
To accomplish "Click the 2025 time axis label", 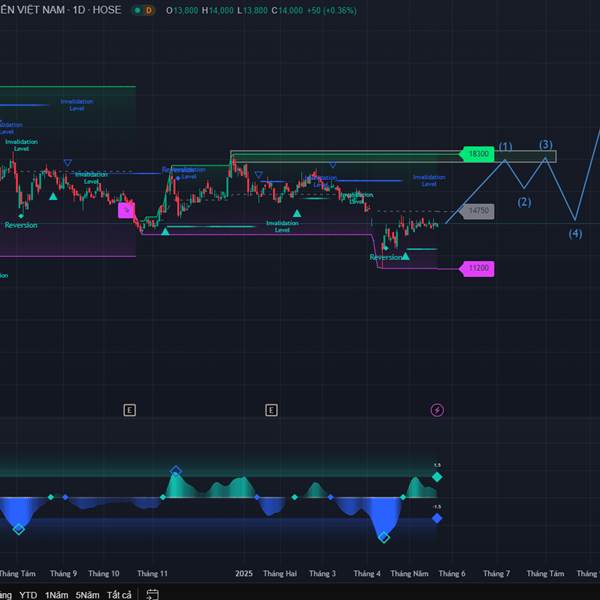I will 244,573.
